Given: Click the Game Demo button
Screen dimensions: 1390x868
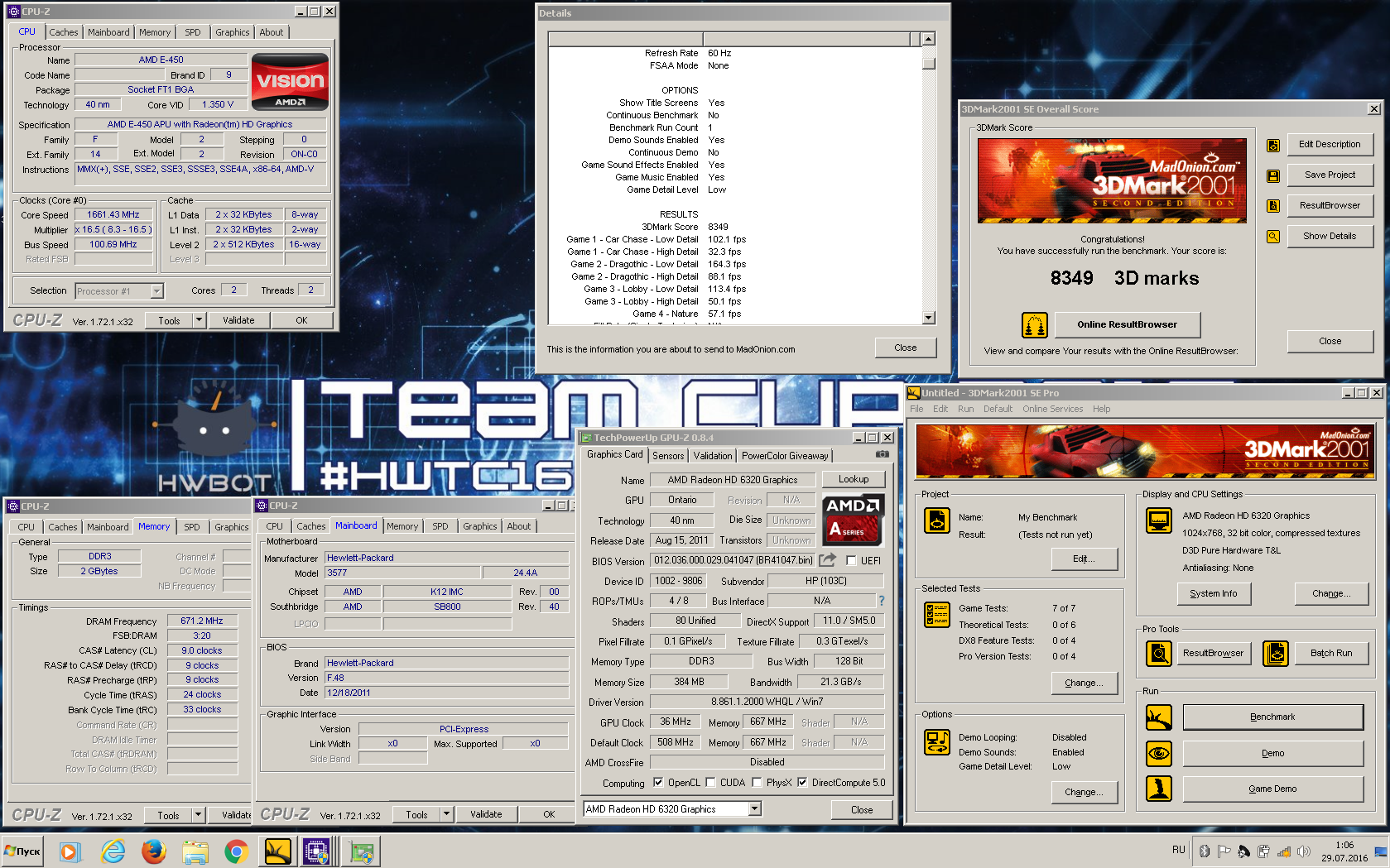Looking at the screenshot, I should click(x=1272, y=789).
